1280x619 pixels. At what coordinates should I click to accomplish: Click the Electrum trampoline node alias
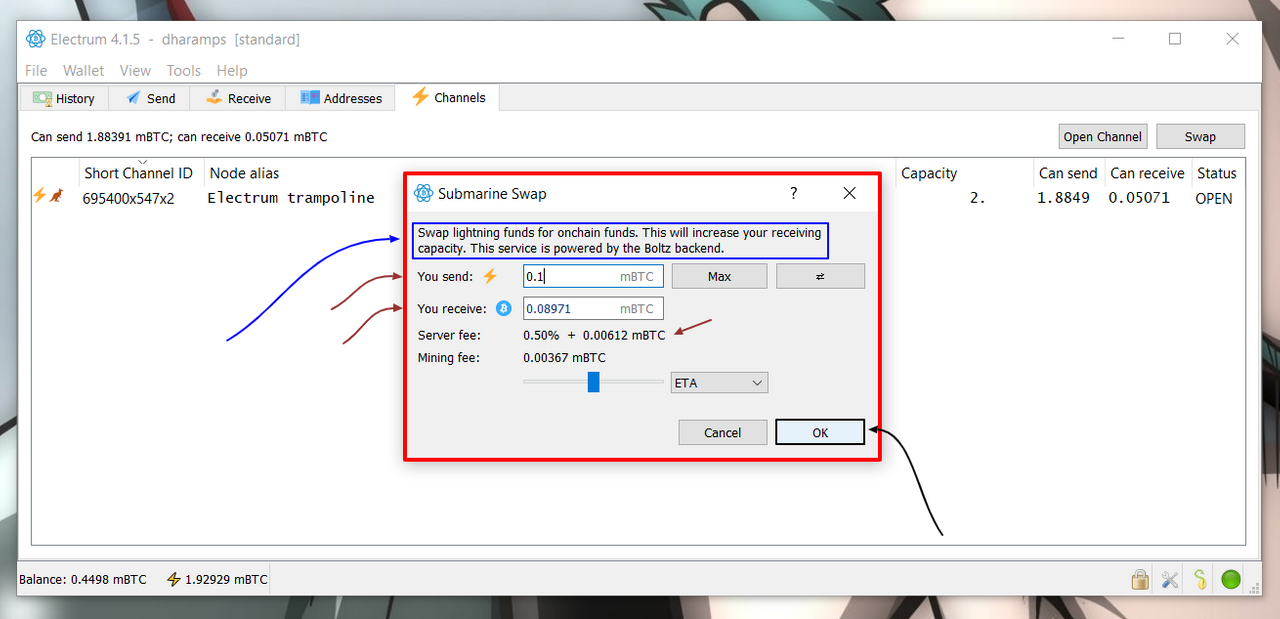[291, 198]
